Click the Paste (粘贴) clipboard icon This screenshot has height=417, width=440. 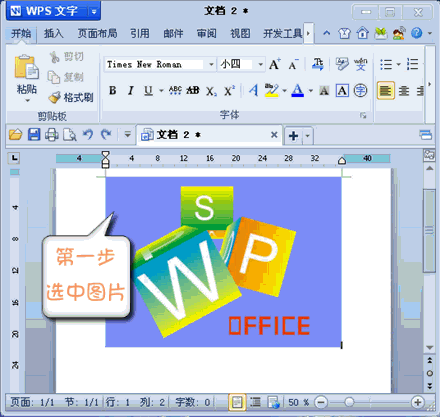[26, 67]
